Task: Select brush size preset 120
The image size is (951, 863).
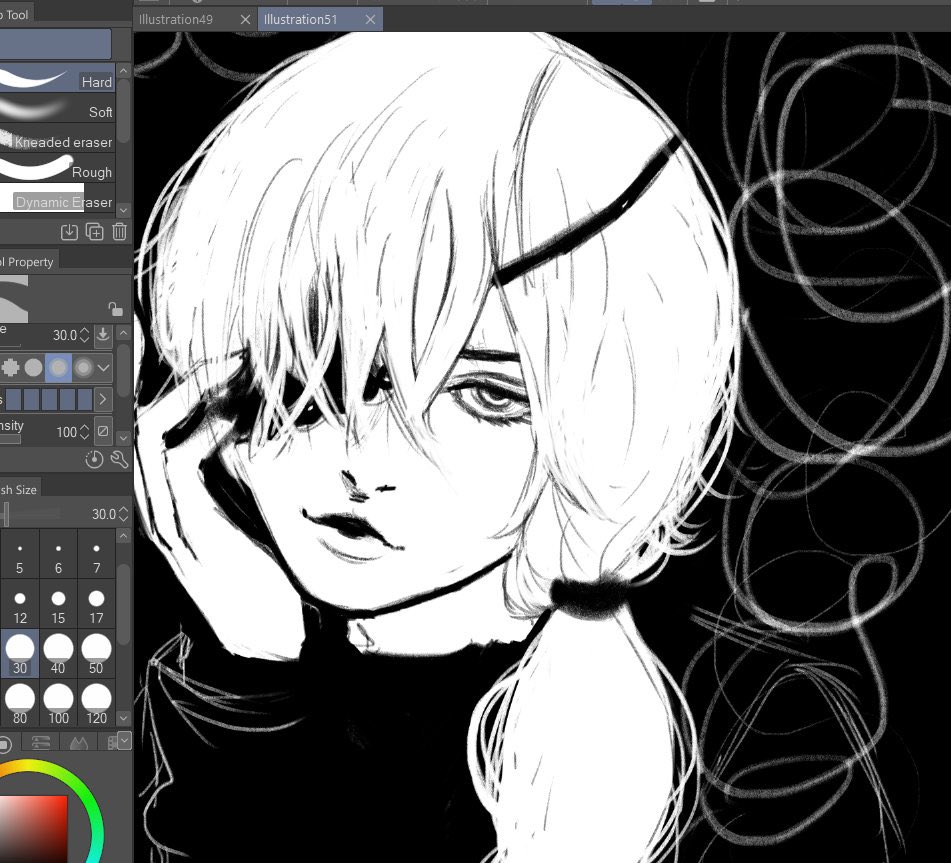Action: pyautogui.click(x=96, y=703)
